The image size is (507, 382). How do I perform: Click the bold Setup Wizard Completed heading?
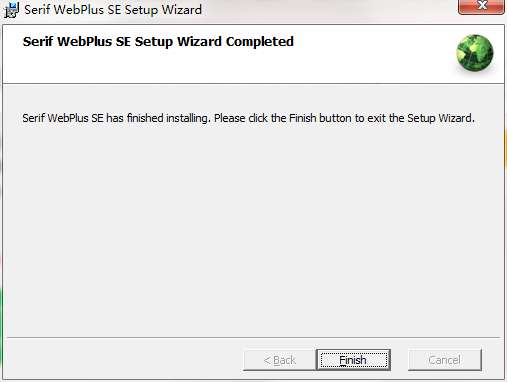tap(158, 42)
